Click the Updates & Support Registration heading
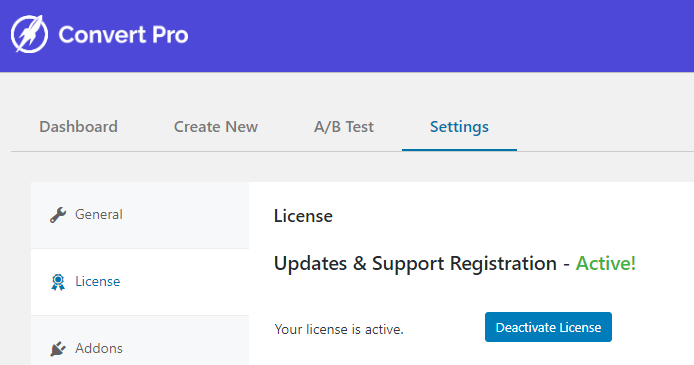The height and width of the screenshot is (365, 694). (415, 264)
